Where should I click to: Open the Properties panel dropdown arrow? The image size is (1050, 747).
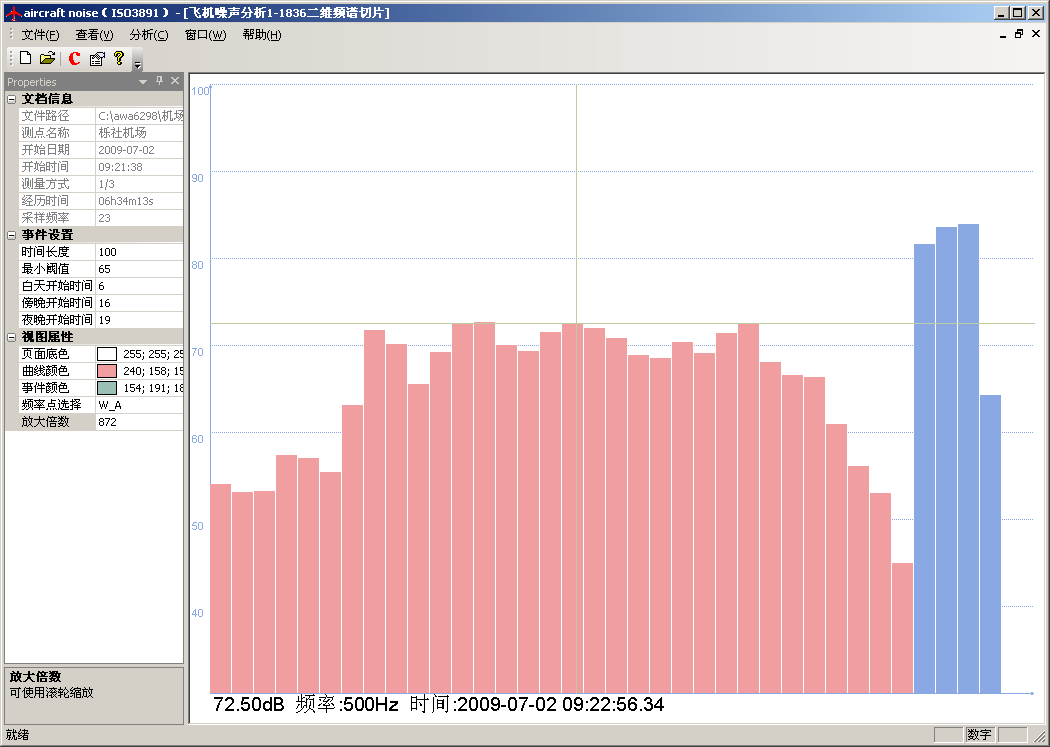coord(143,81)
